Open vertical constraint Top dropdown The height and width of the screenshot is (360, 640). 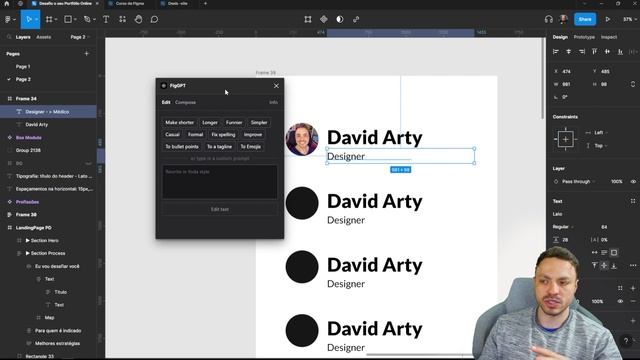pos(600,145)
